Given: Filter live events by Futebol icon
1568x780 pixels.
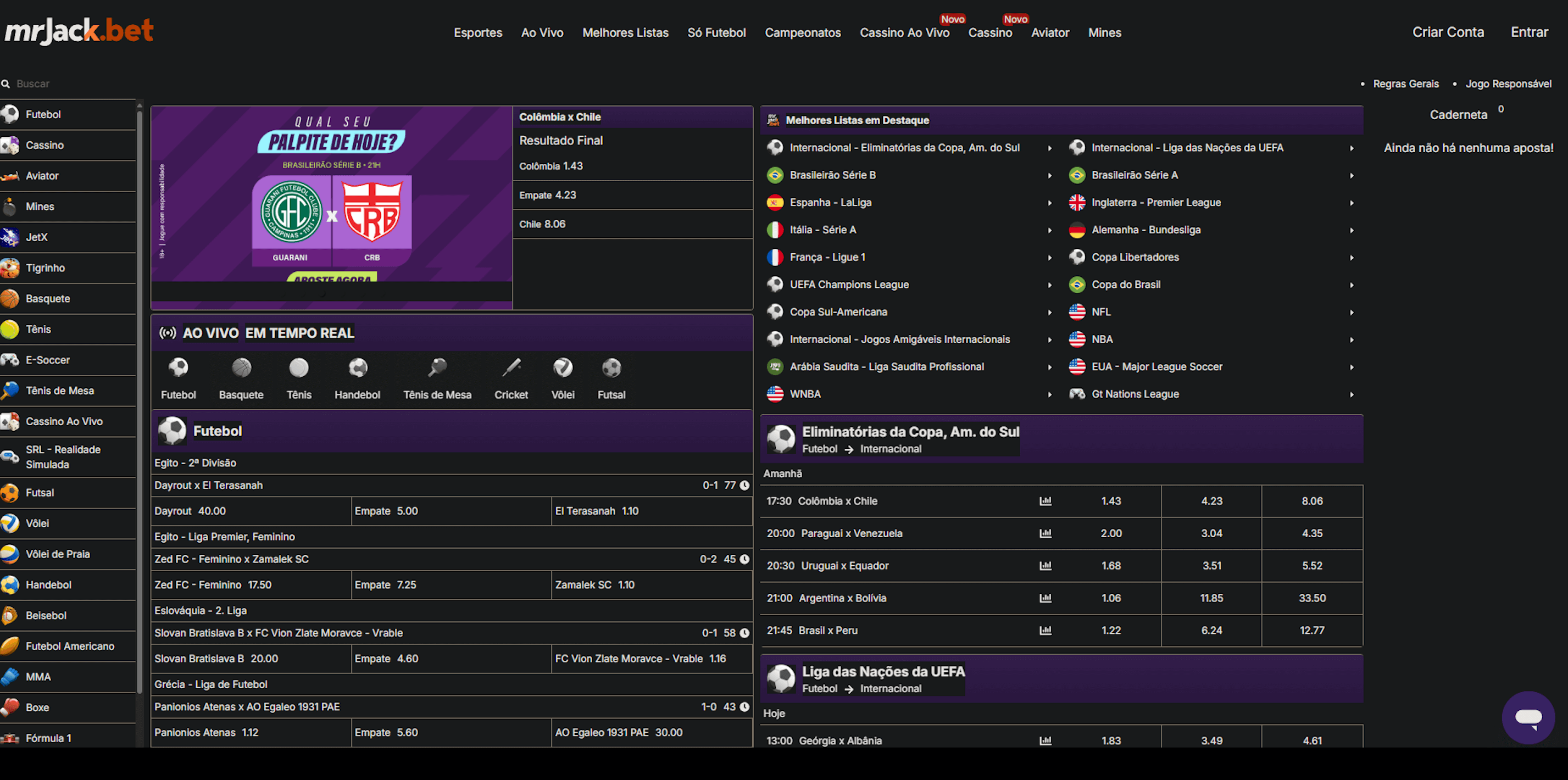Looking at the screenshot, I should click(179, 379).
